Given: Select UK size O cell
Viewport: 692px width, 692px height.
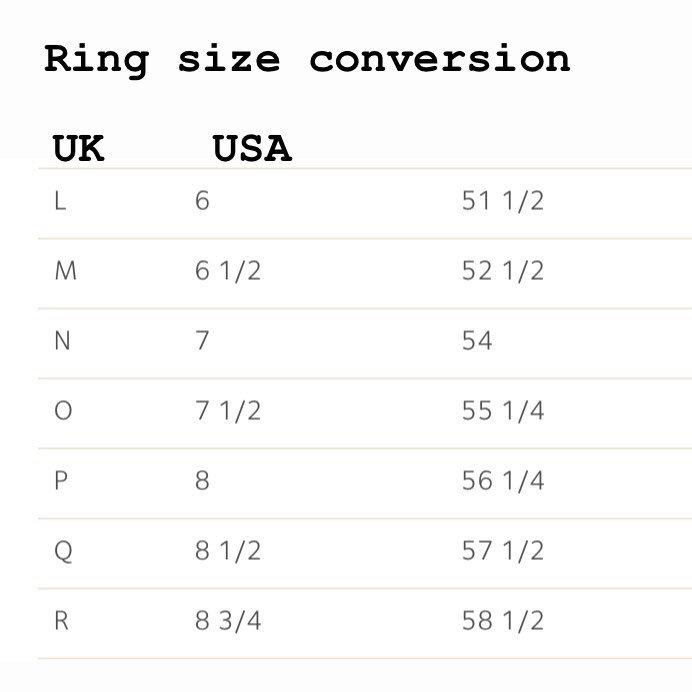Looking at the screenshot, I should click(x=63, y=411).
